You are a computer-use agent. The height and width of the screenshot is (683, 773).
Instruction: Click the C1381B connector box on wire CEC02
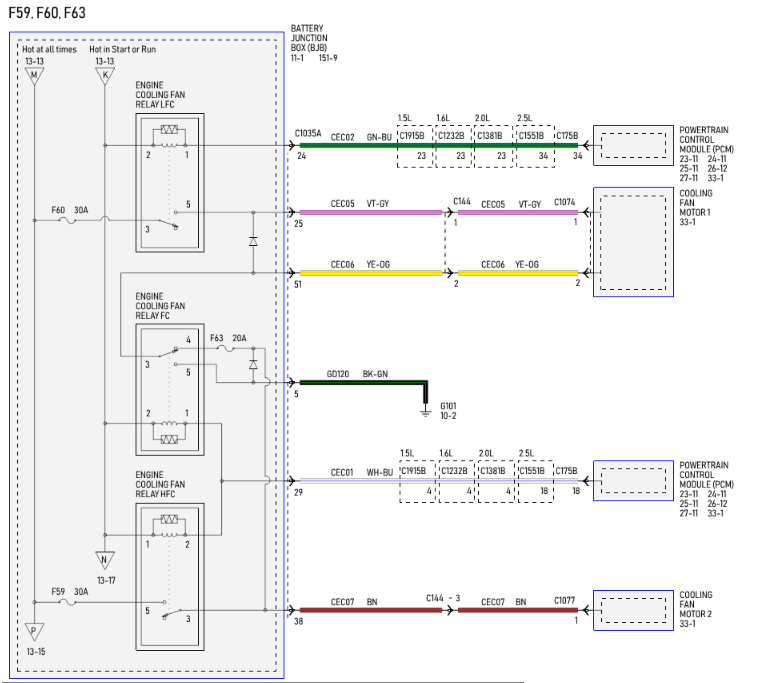pos(493,146)
